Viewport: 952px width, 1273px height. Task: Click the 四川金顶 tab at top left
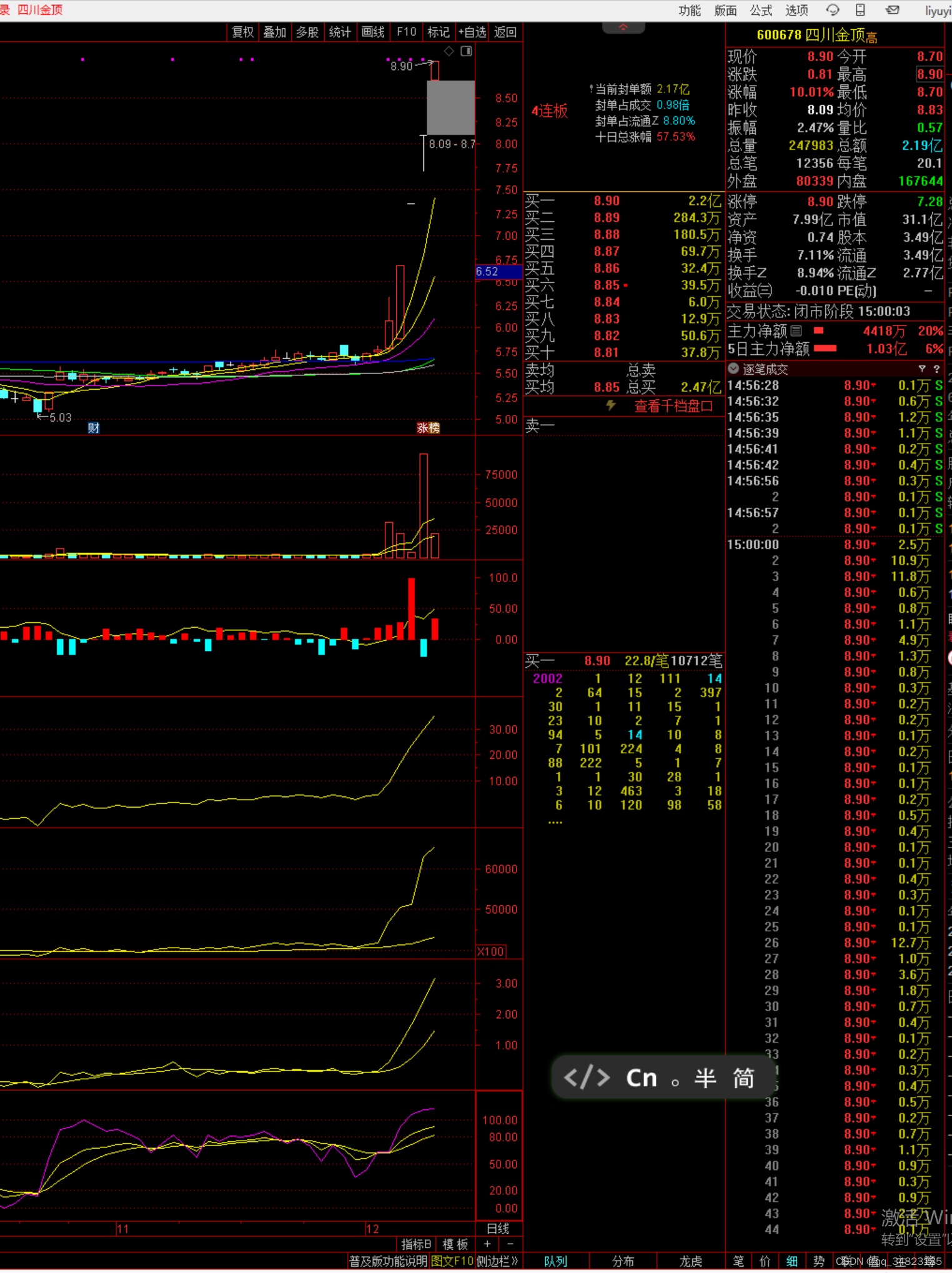coord(40,9)
